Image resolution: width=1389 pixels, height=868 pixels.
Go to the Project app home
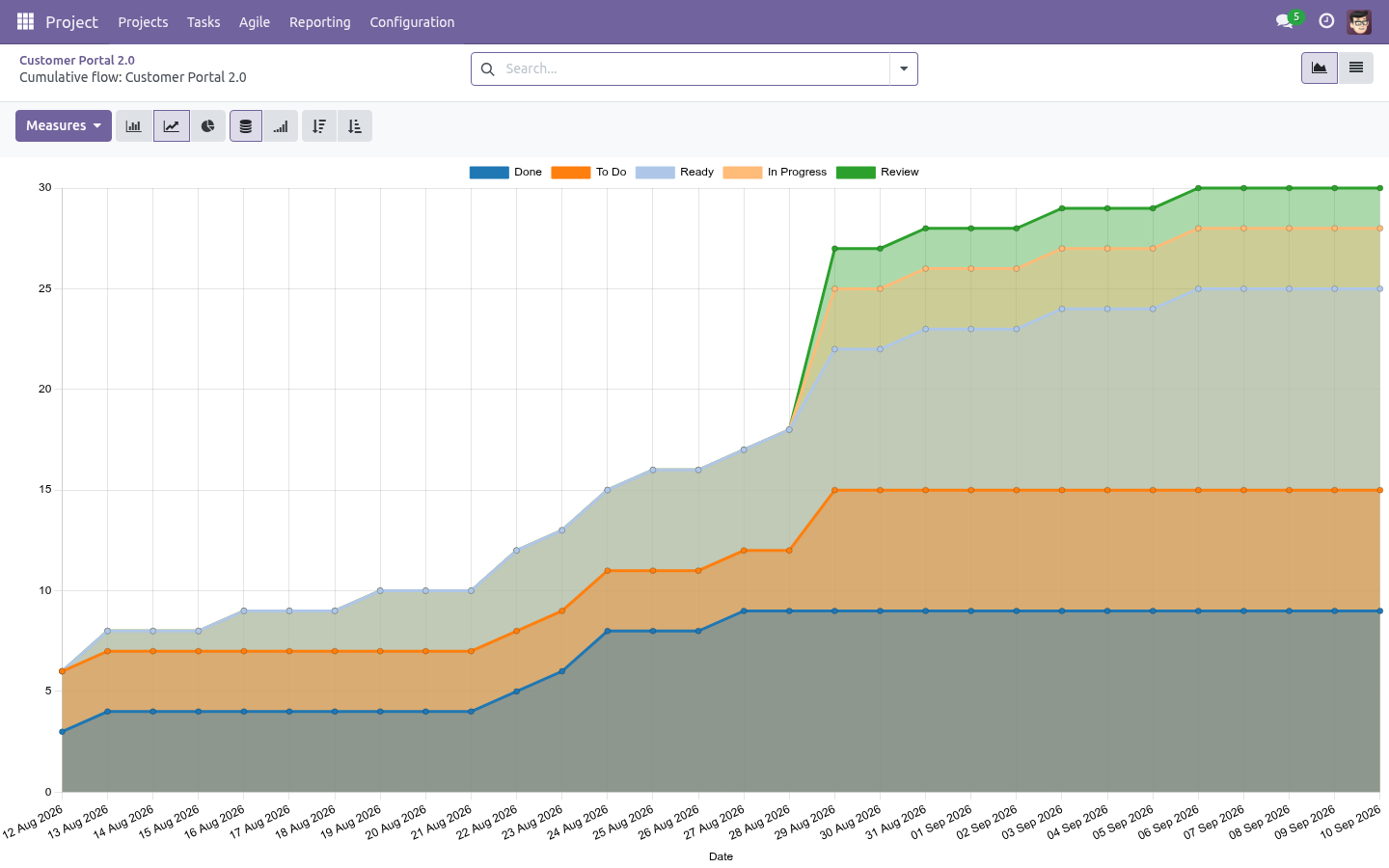pyautogui.click(x=71, y=22)
